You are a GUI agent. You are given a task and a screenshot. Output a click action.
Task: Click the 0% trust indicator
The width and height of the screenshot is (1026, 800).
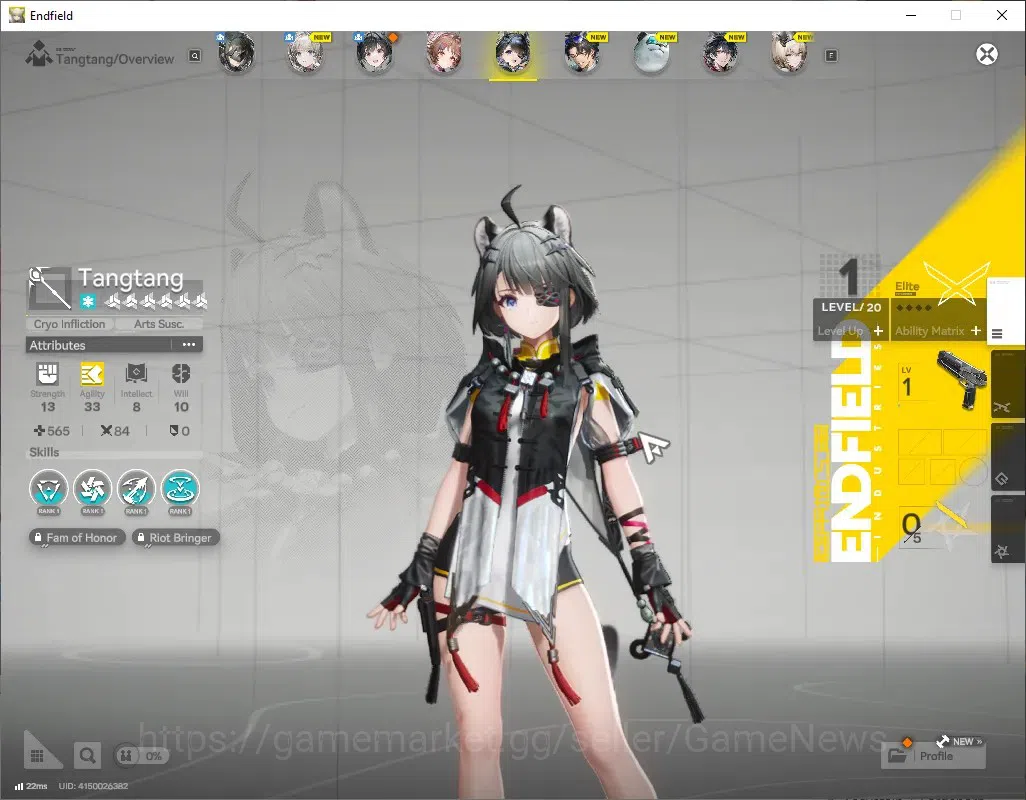coord(141,756)
